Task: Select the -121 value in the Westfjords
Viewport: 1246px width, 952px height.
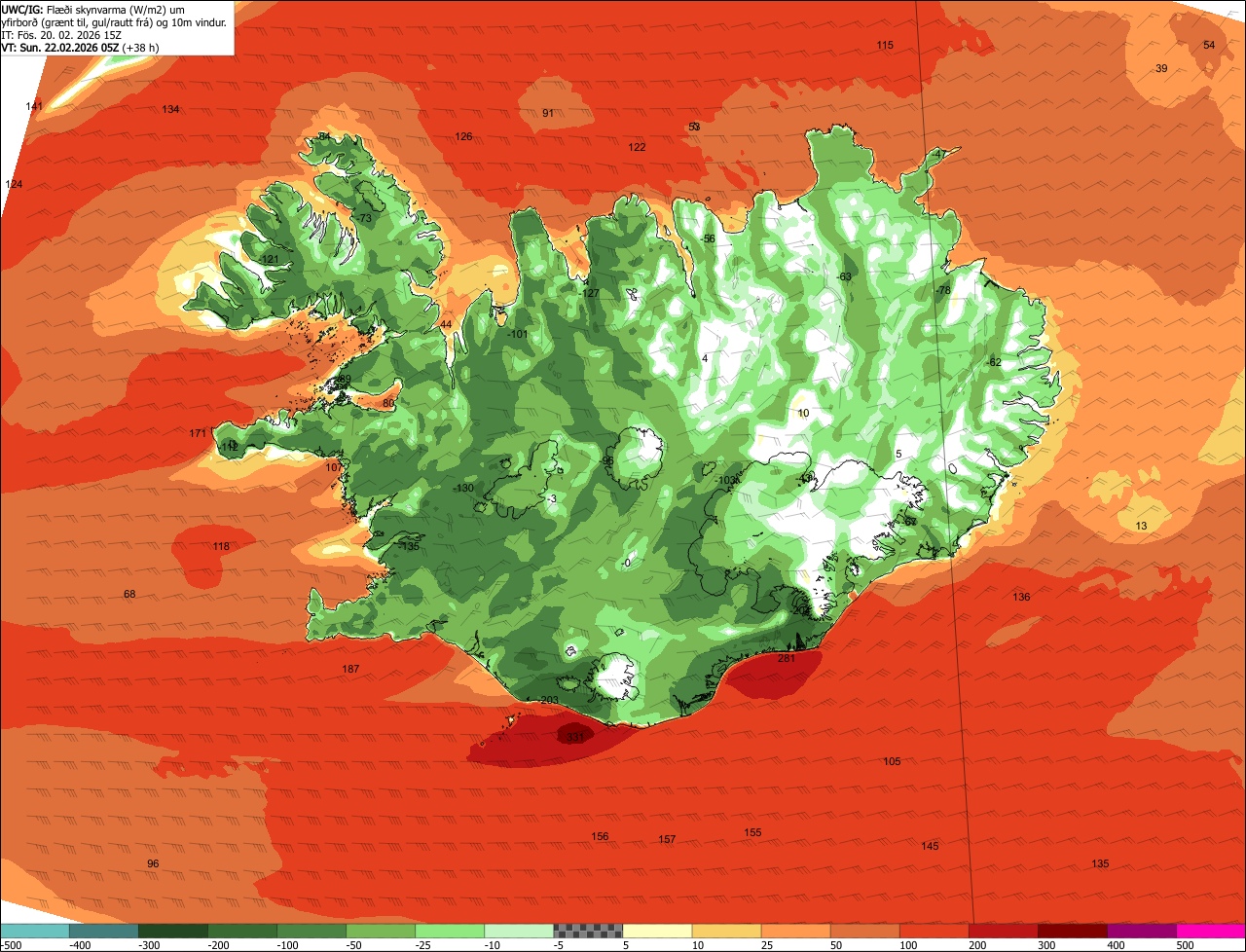Action: pyautogui.click(x=269, y=259)
